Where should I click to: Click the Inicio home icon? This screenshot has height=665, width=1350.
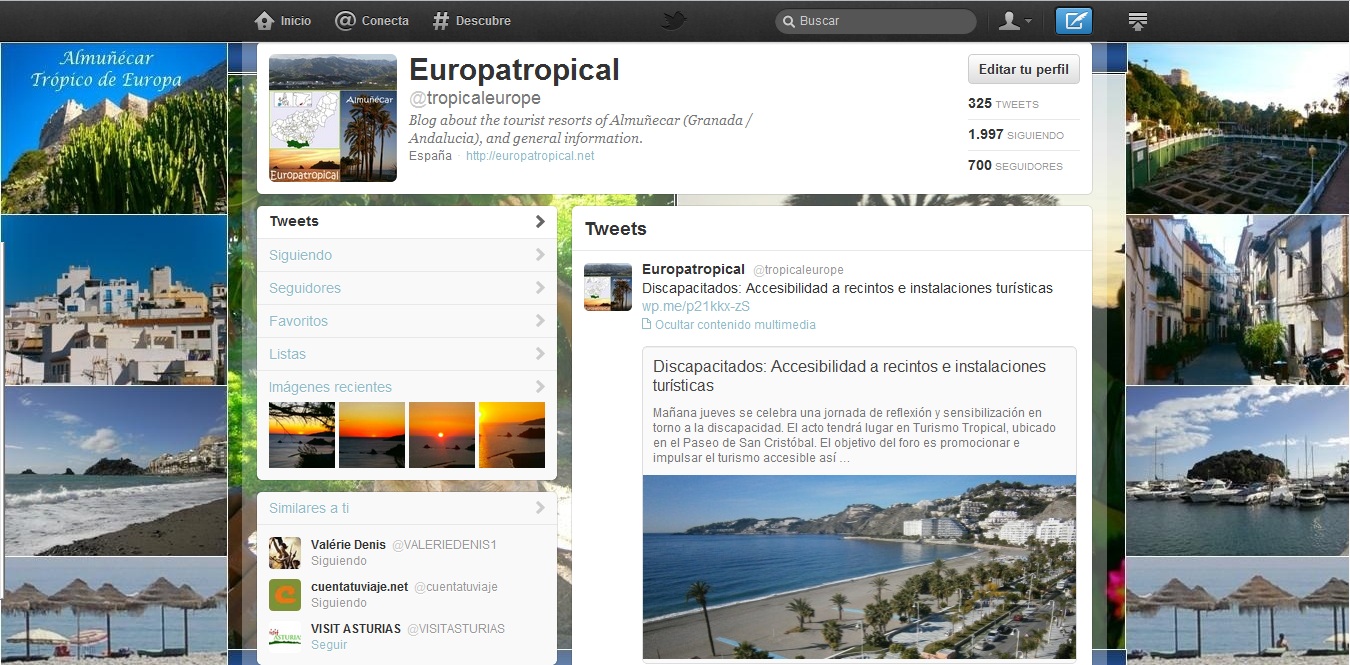[264, 21]
